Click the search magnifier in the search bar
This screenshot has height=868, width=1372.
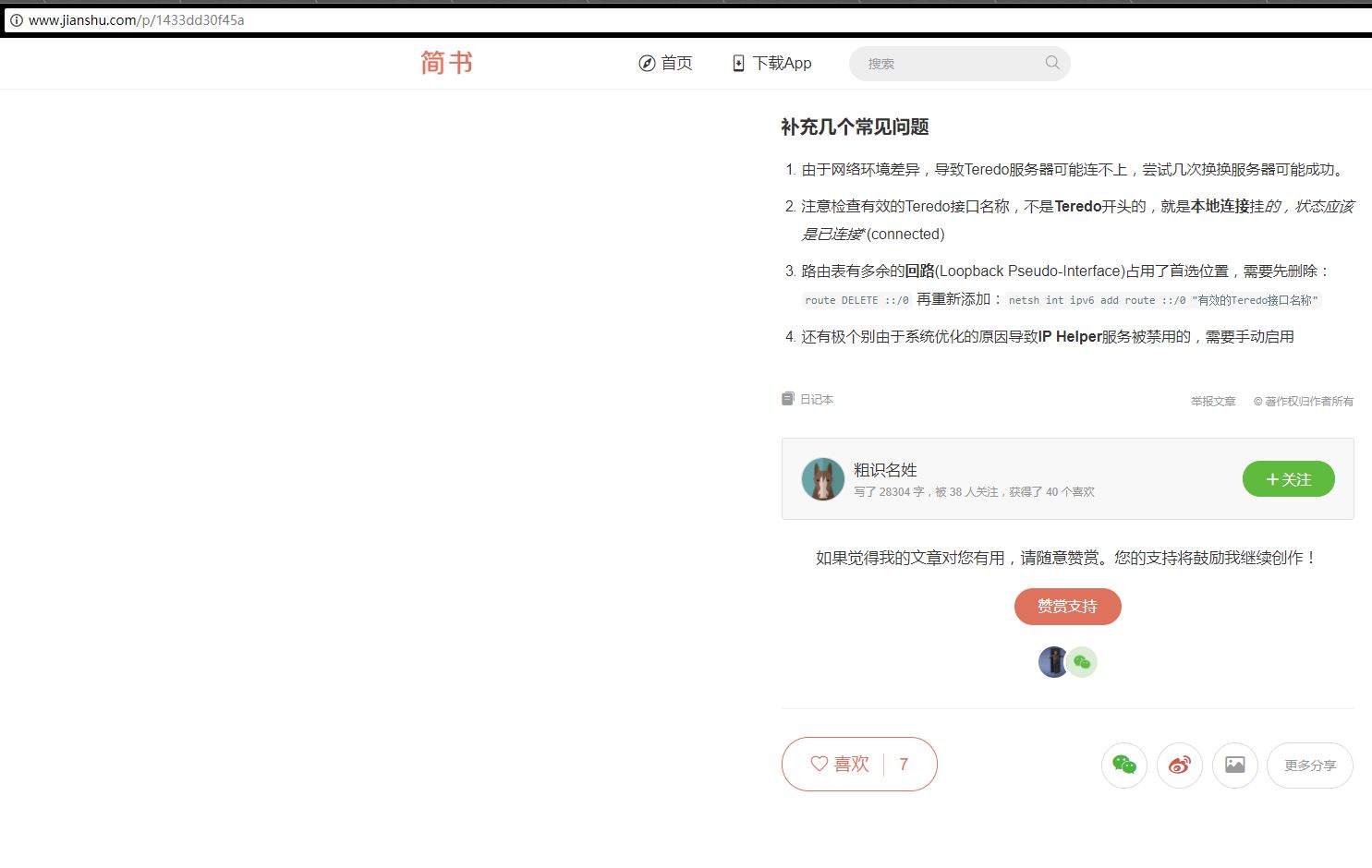click(1051, 63)
